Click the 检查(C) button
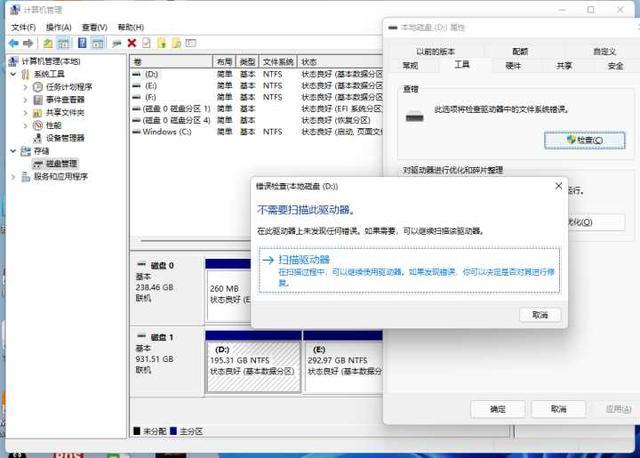Image resolution: width=640 pixels, height=458 pixels. tap(584, 140)
